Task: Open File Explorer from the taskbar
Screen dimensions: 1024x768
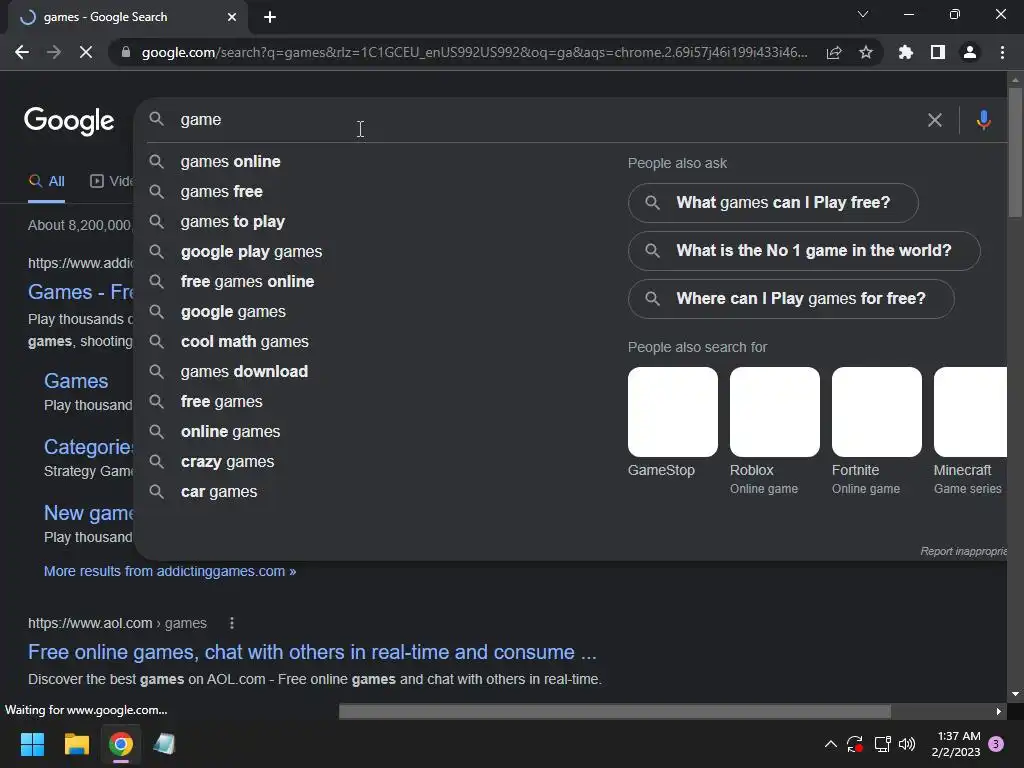Action: [x=76, y=744]
